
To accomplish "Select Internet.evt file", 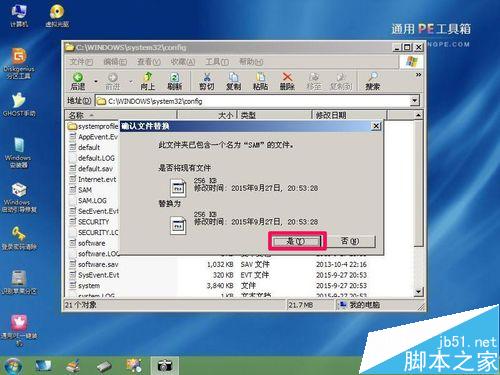I will [93, 179].
